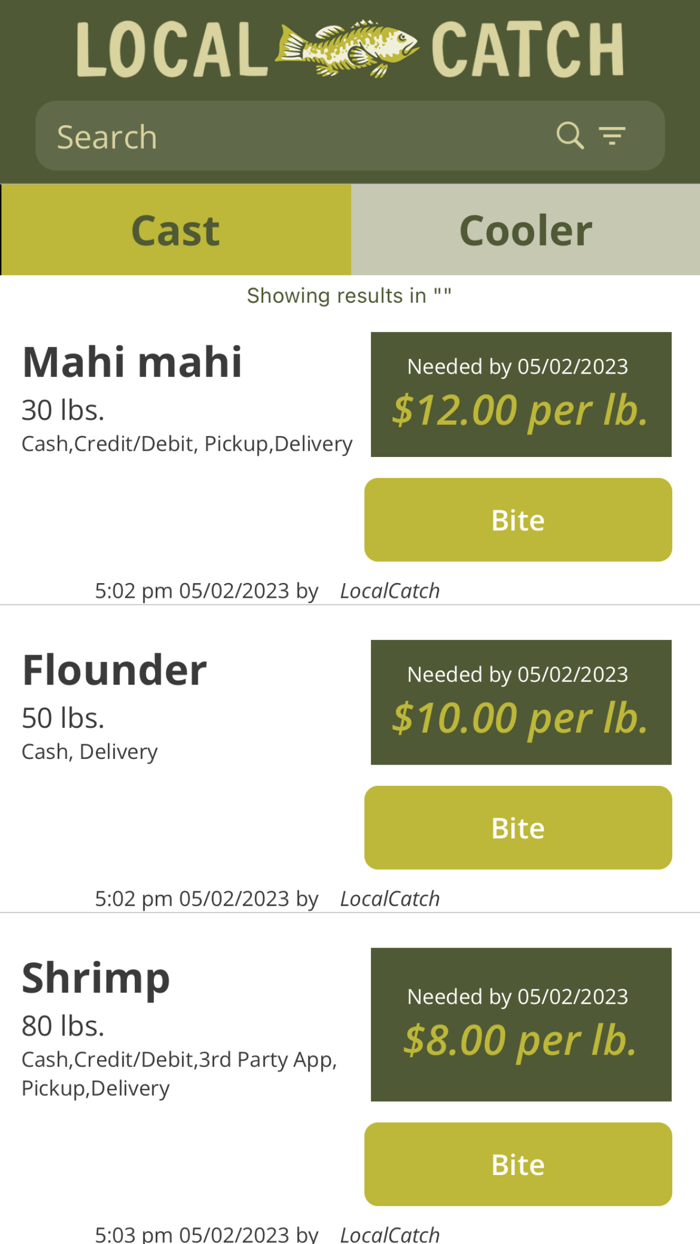Click the magnifying glass search icon

(x=569, y=135)
